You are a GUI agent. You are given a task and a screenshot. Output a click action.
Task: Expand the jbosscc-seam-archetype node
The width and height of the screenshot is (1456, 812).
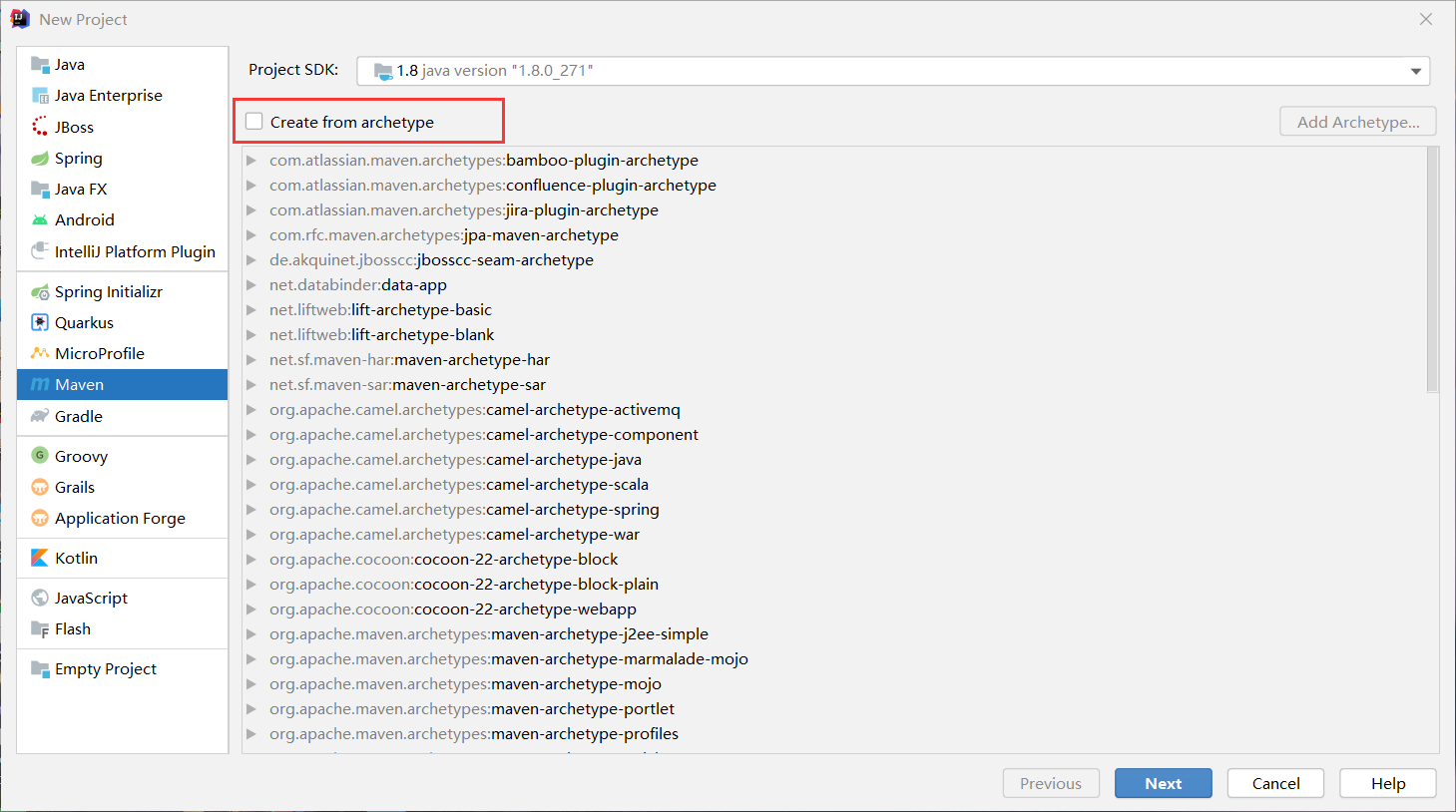tap(251, 259)
